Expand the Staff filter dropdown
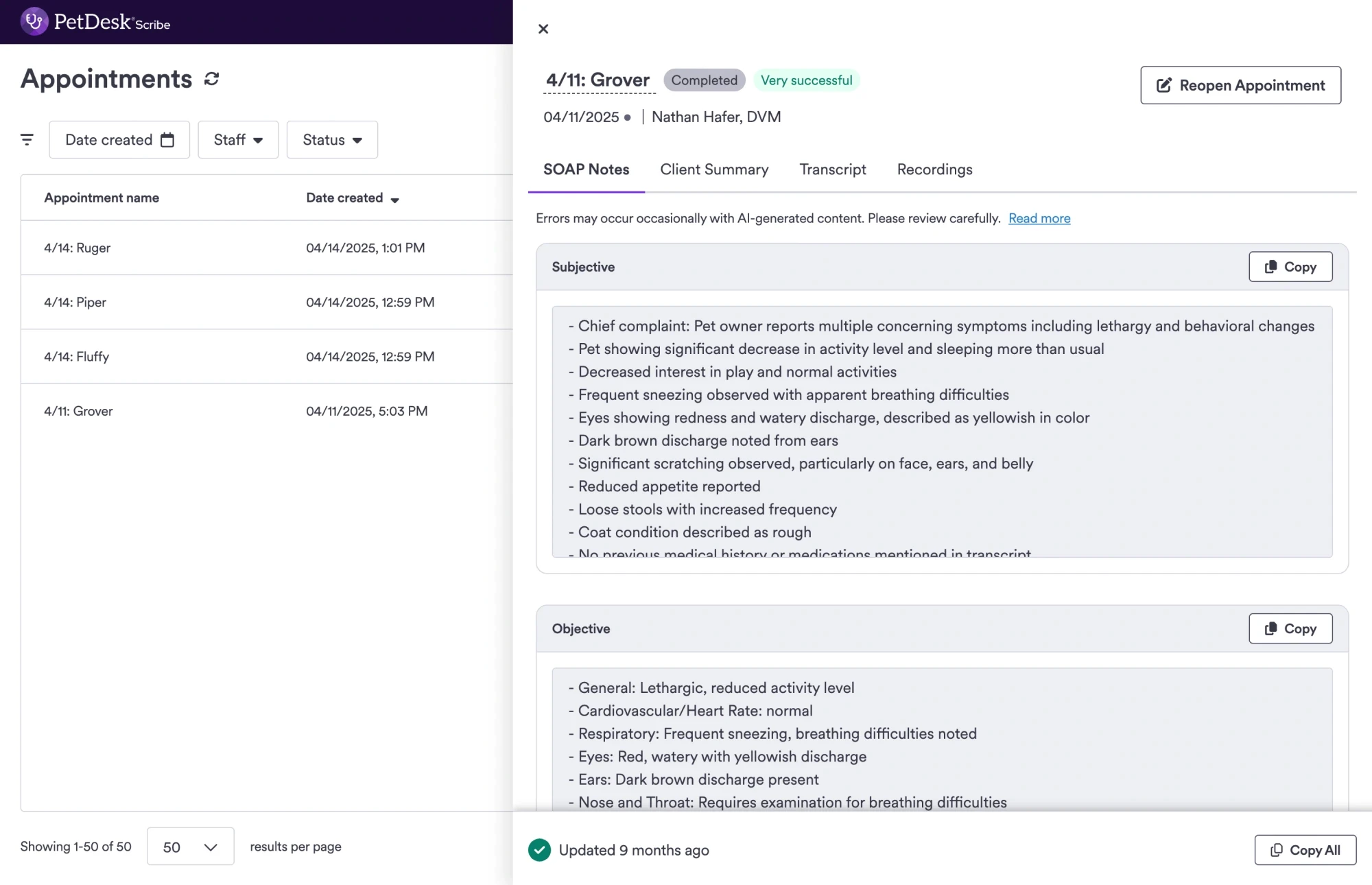This screenshot has height=885, width=1372. pos(238,140)
